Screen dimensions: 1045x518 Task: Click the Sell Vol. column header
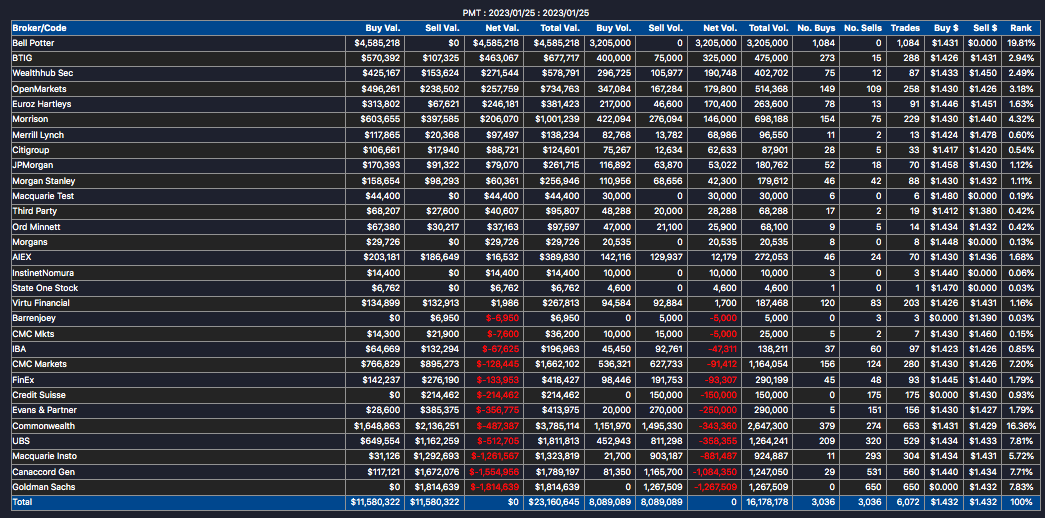(x=665, y=28)
